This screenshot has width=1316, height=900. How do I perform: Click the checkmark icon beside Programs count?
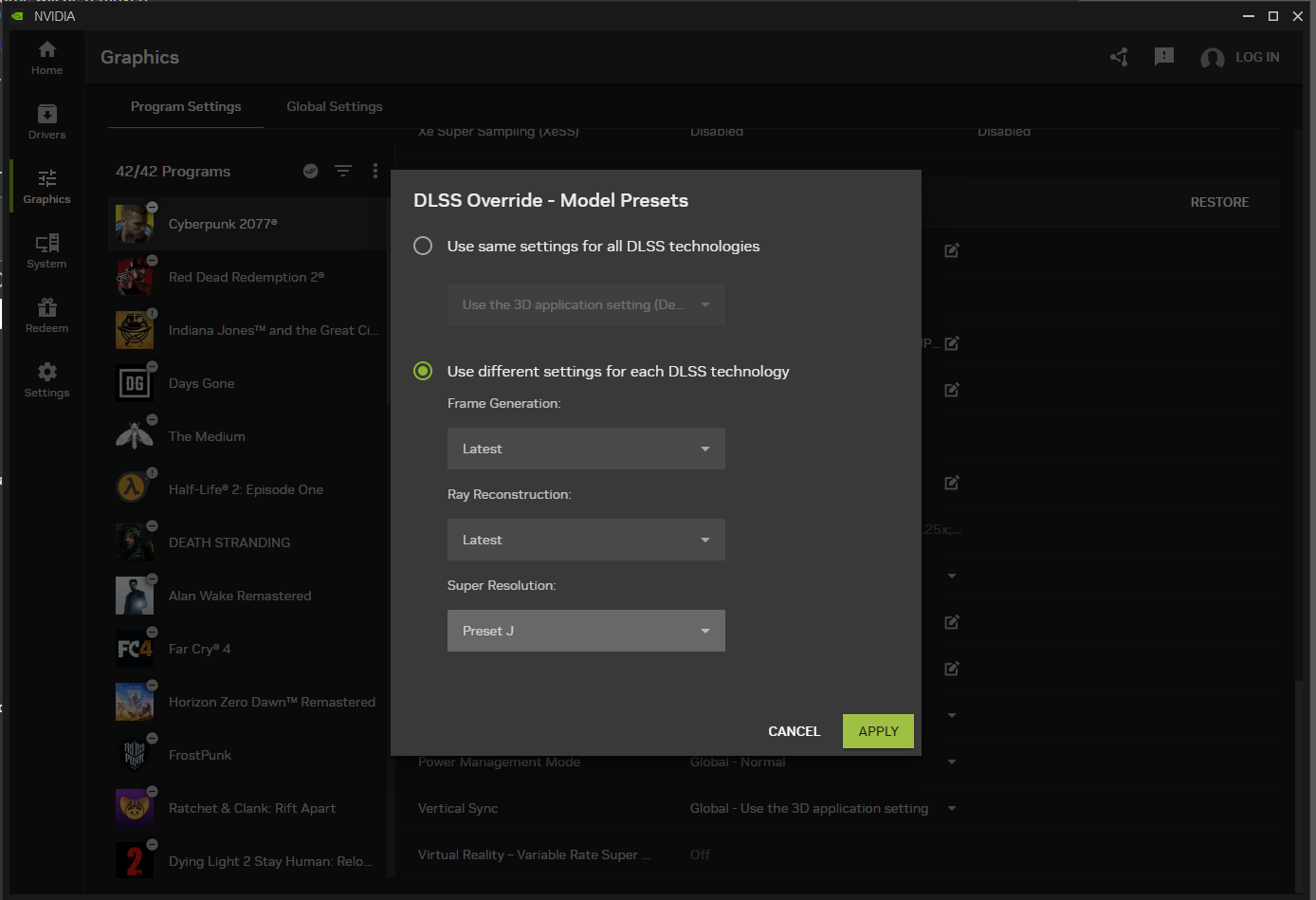click(310, 171)
